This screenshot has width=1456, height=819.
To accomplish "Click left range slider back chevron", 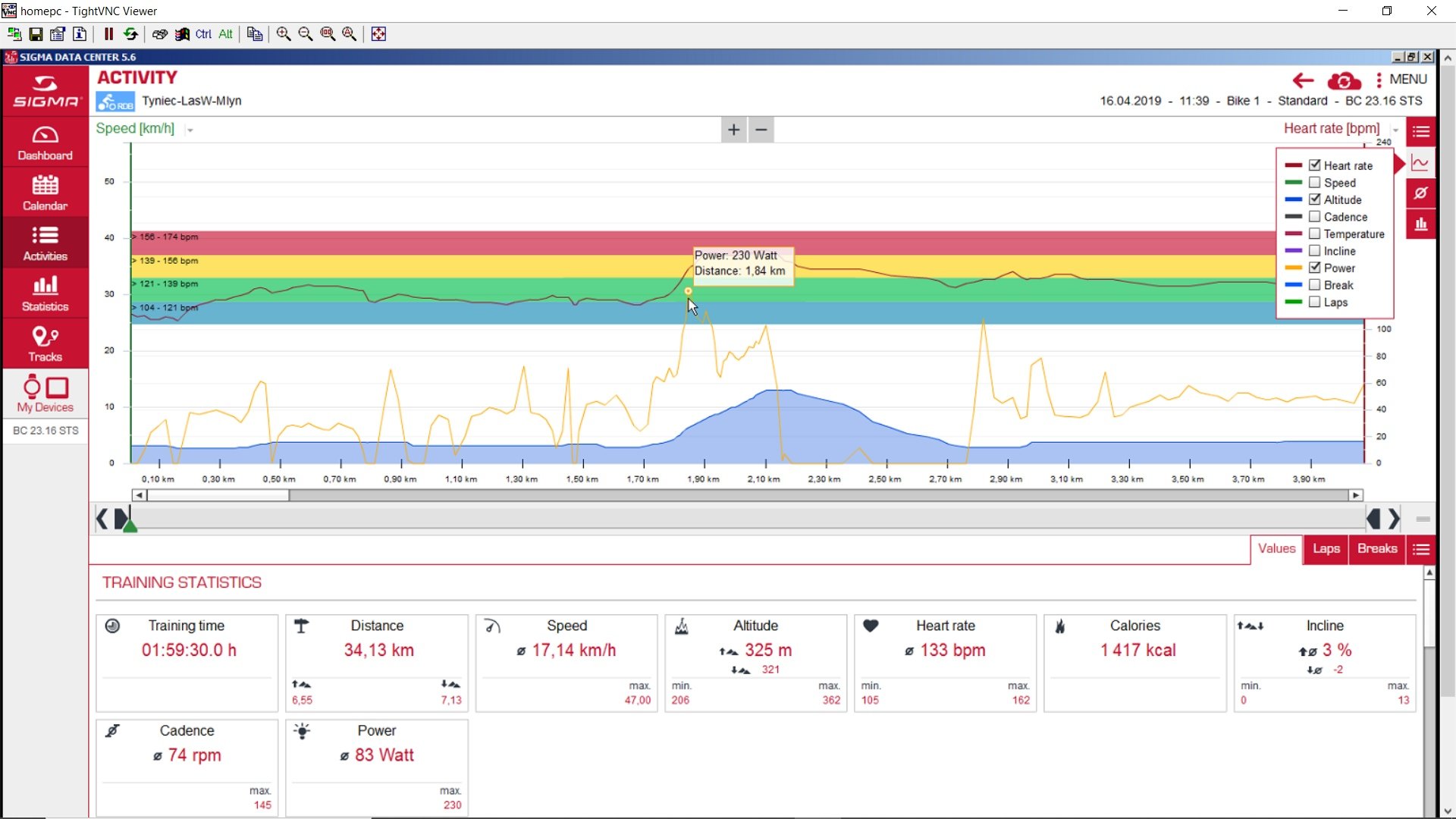I will (x=102, y=519).
